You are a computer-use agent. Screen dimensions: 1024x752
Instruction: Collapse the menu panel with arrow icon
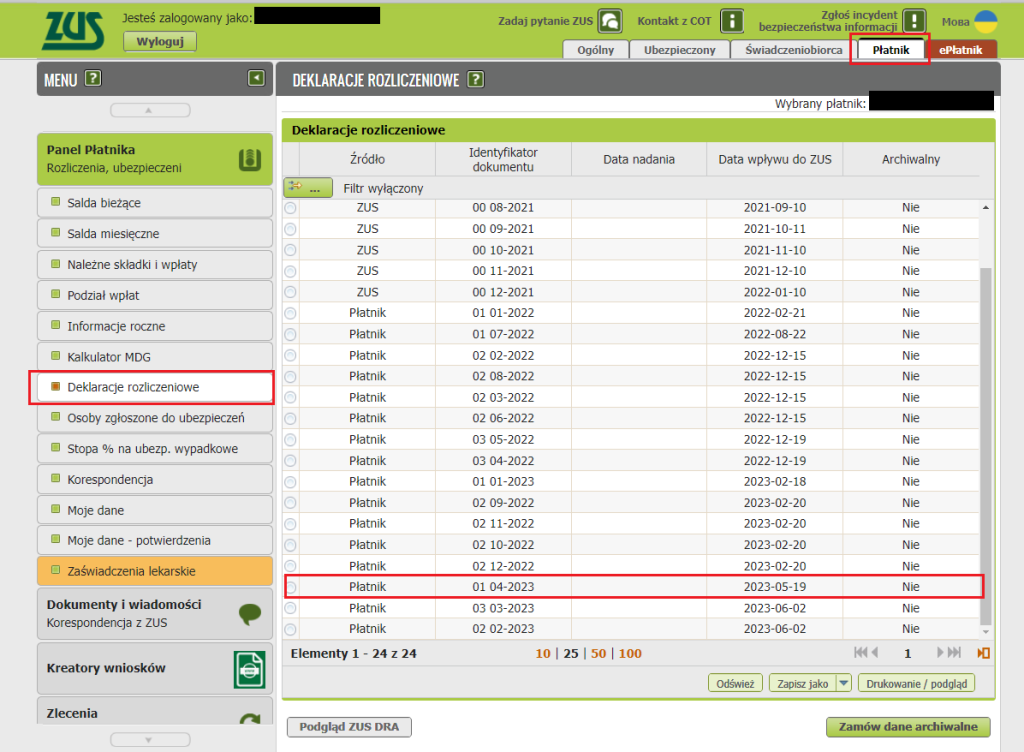[256, 78]
